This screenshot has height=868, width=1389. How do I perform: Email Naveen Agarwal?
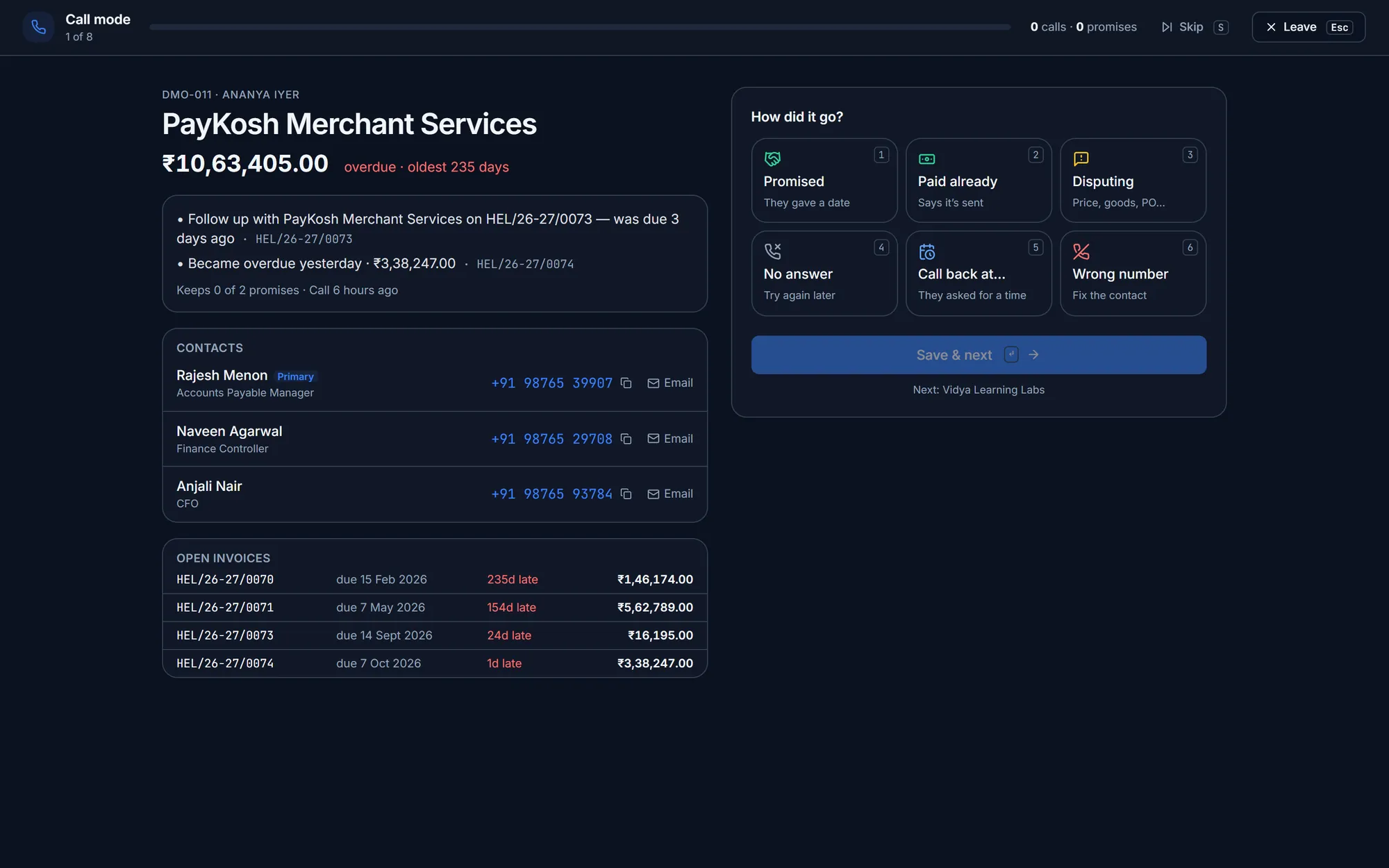670,439
